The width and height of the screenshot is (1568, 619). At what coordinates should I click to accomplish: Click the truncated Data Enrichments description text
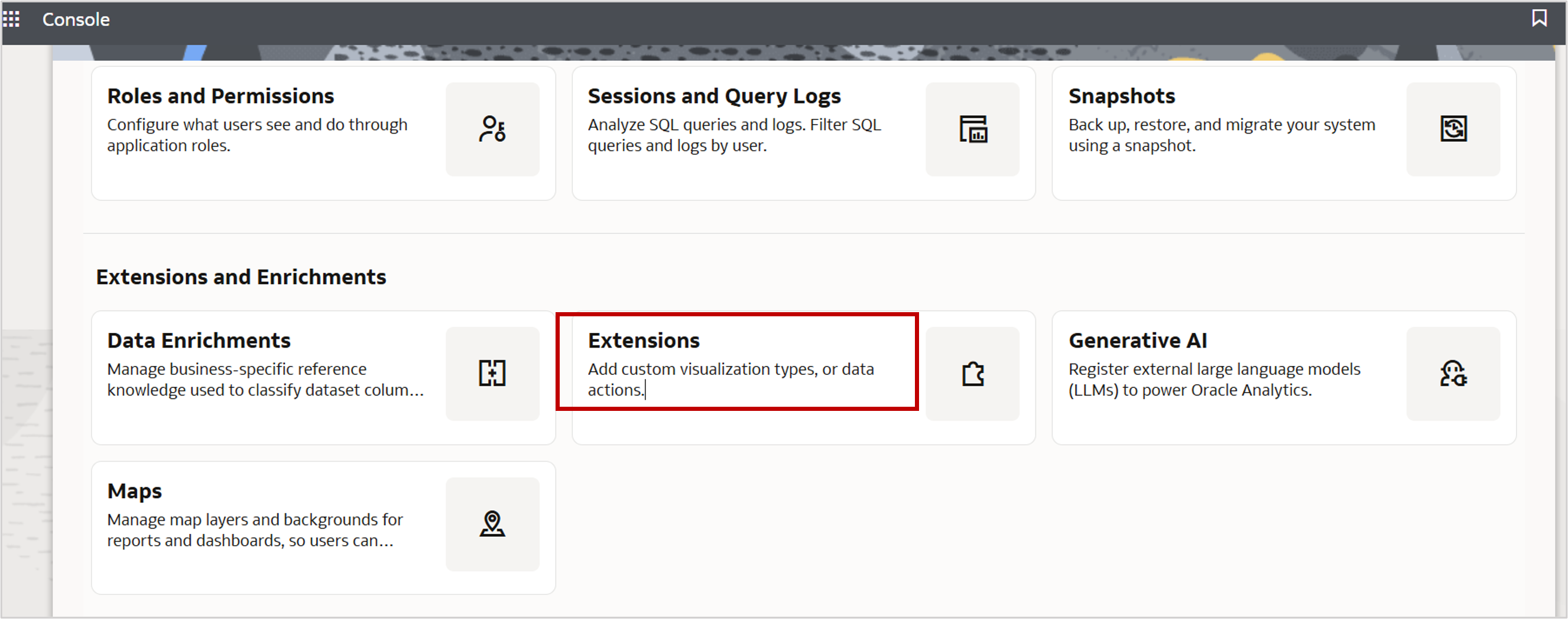pyautogui.click(x=265, y=378)
